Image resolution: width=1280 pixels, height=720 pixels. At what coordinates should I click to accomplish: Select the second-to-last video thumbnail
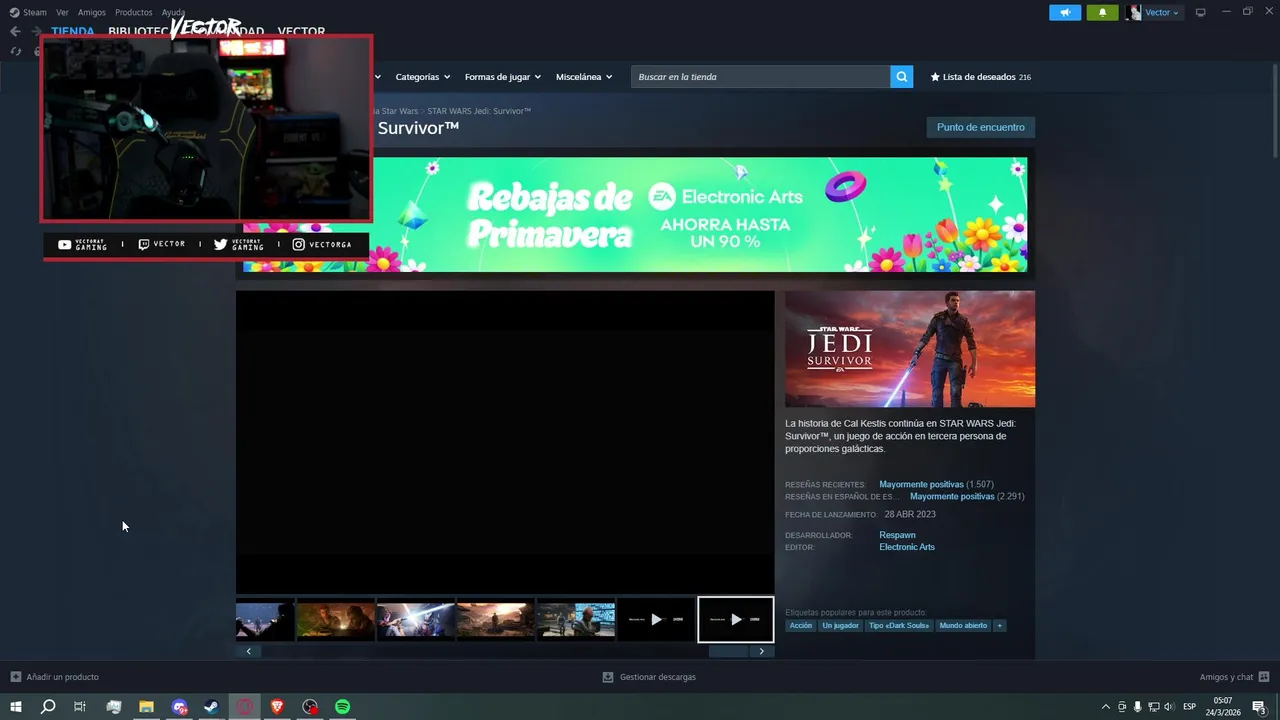[656, 620]
